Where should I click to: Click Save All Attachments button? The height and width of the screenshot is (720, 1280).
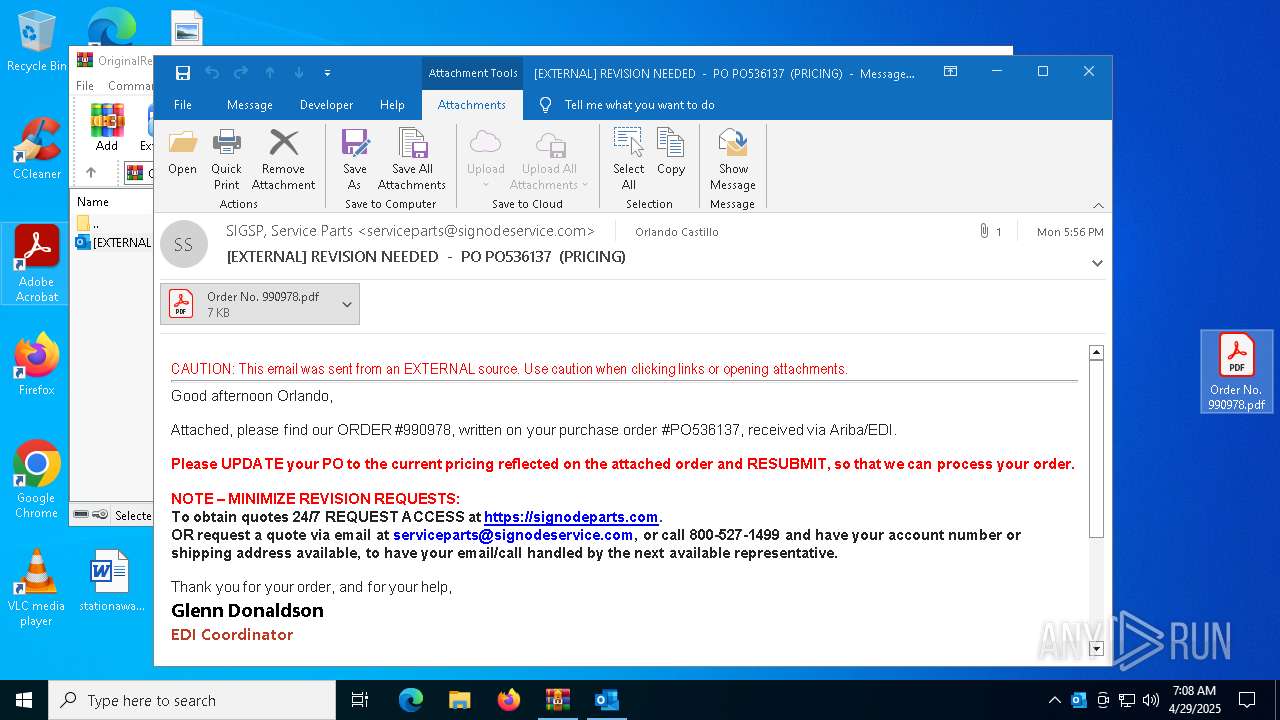[412, 159]
